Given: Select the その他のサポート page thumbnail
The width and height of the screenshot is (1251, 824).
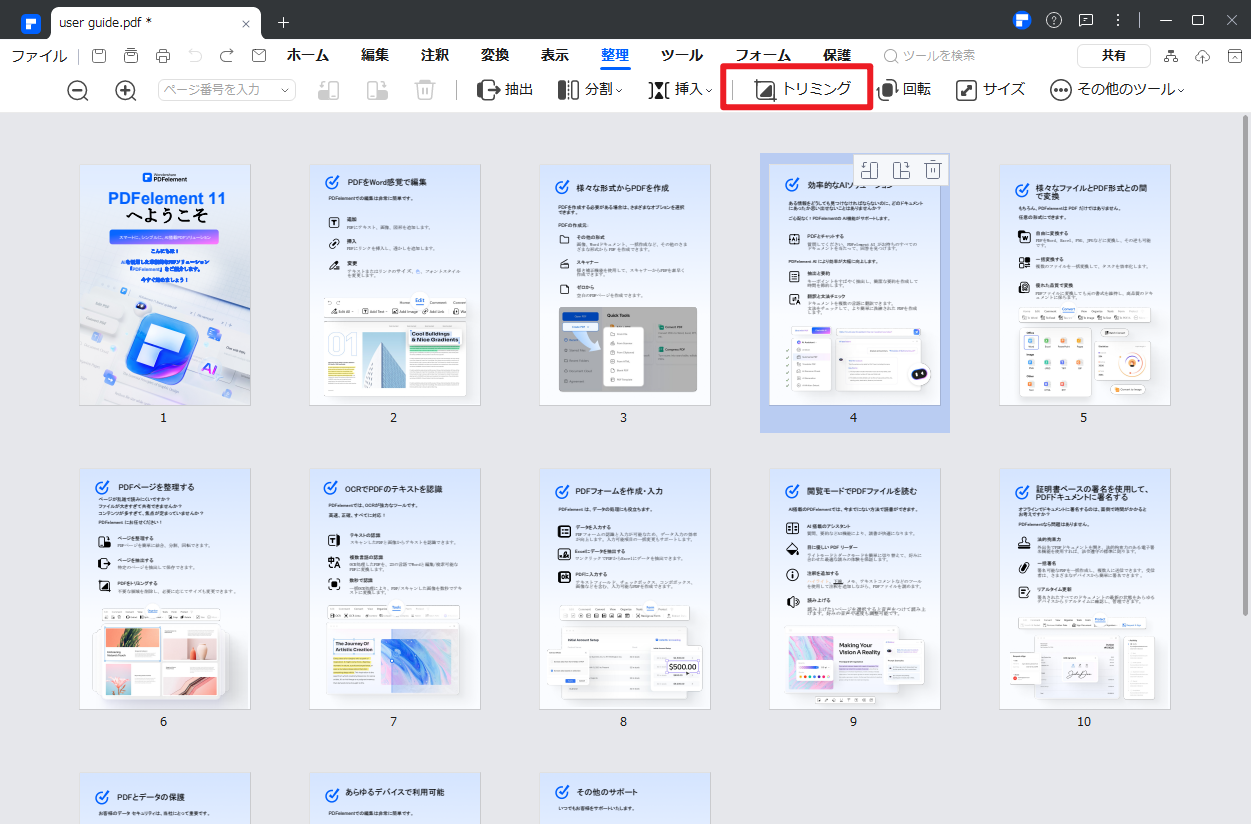Looking at the screenshot, I should pyautogui.click(x=625, y=798).
